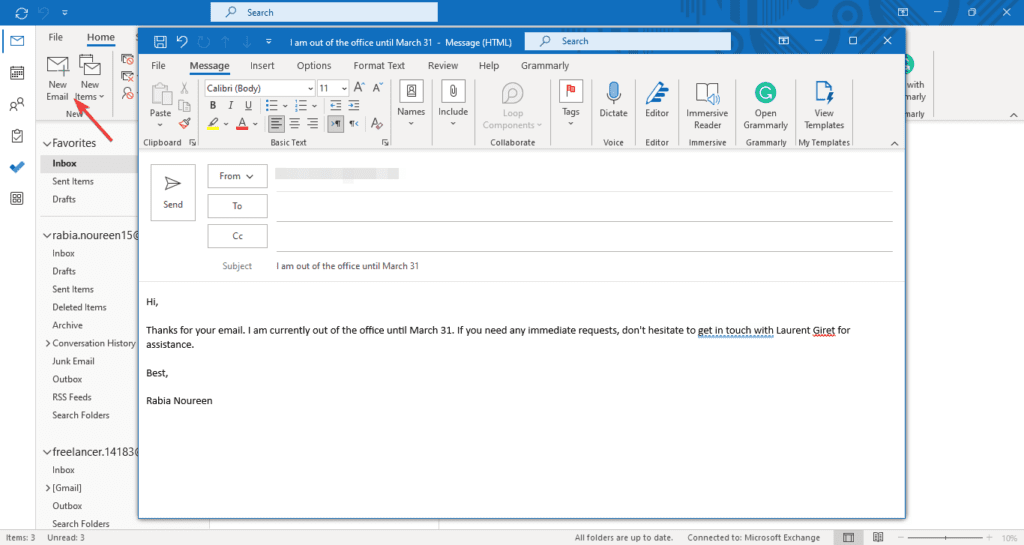
Task: Click the To recipients button
Action: 237,206
